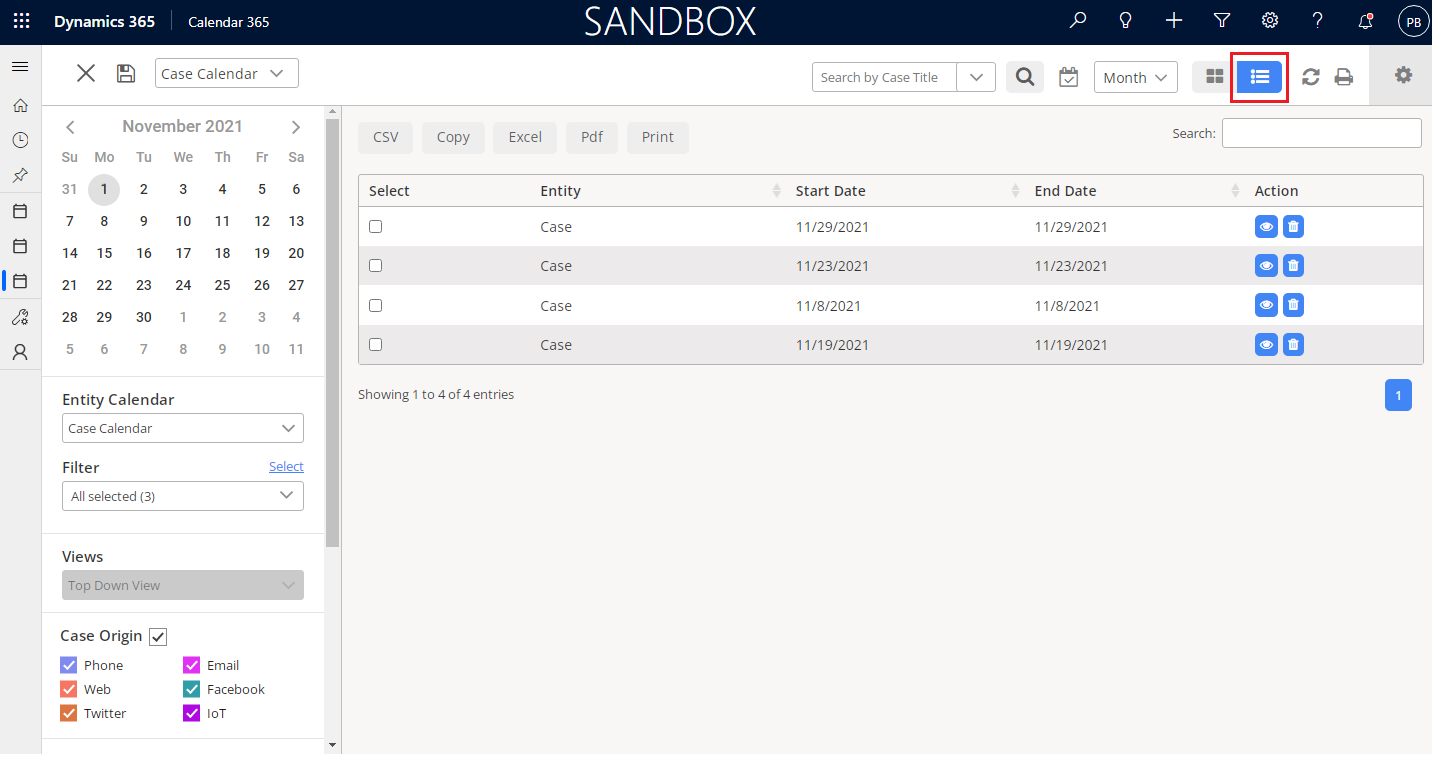Image resolution: width=1432 pixels, height=759 pixels.
Task: Click the Select link next to Filter
Action: click(286, 467)
